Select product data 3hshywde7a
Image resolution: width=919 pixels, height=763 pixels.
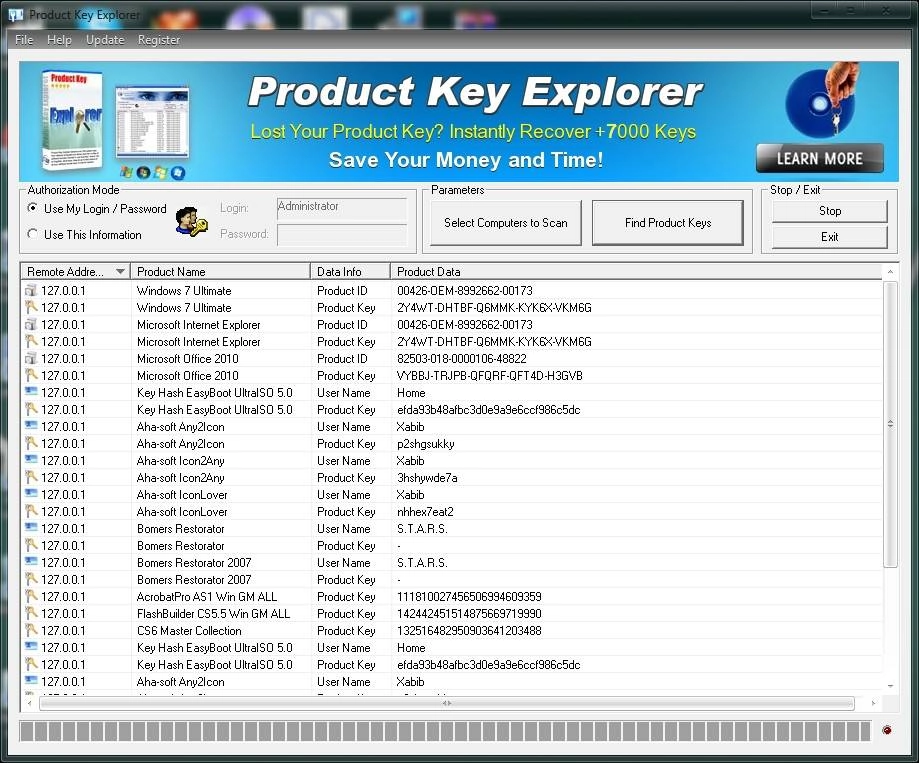(x=427, y=478)
